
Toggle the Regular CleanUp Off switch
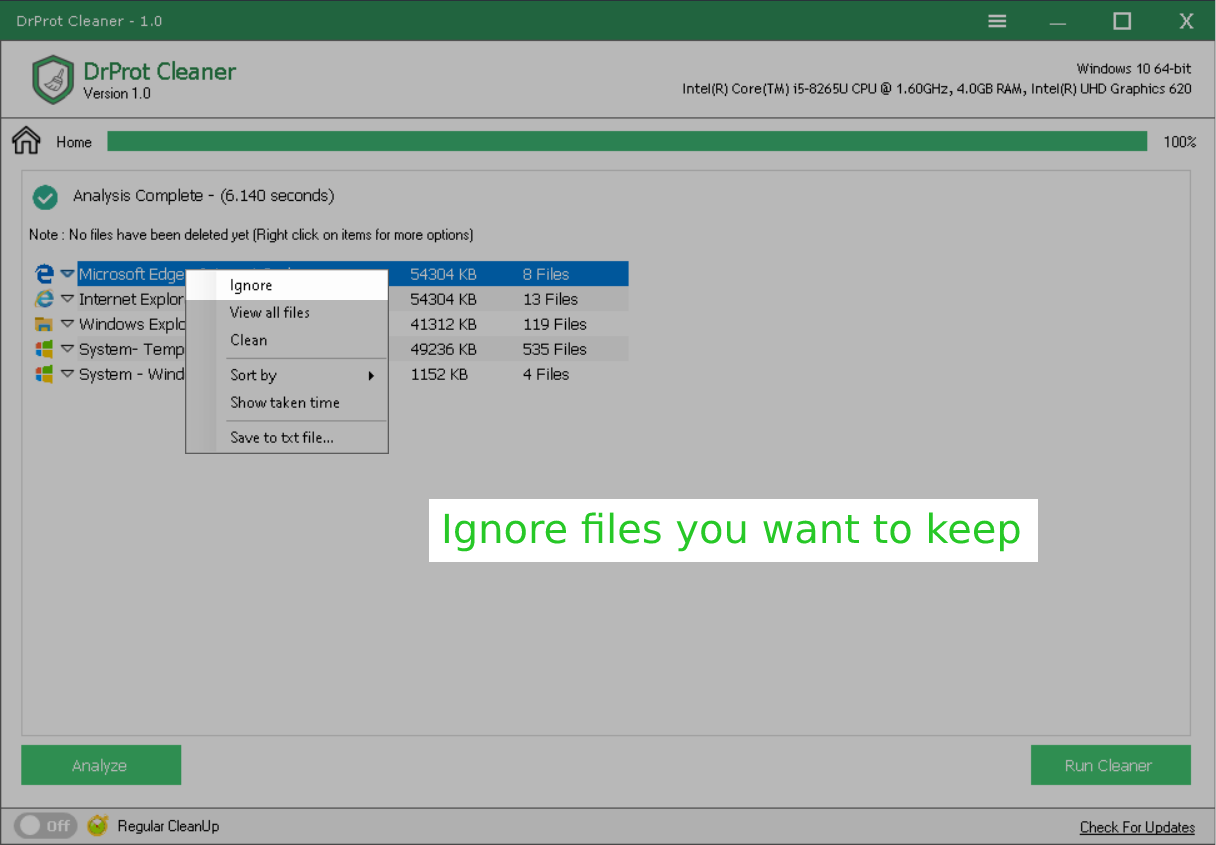point(45,825)
